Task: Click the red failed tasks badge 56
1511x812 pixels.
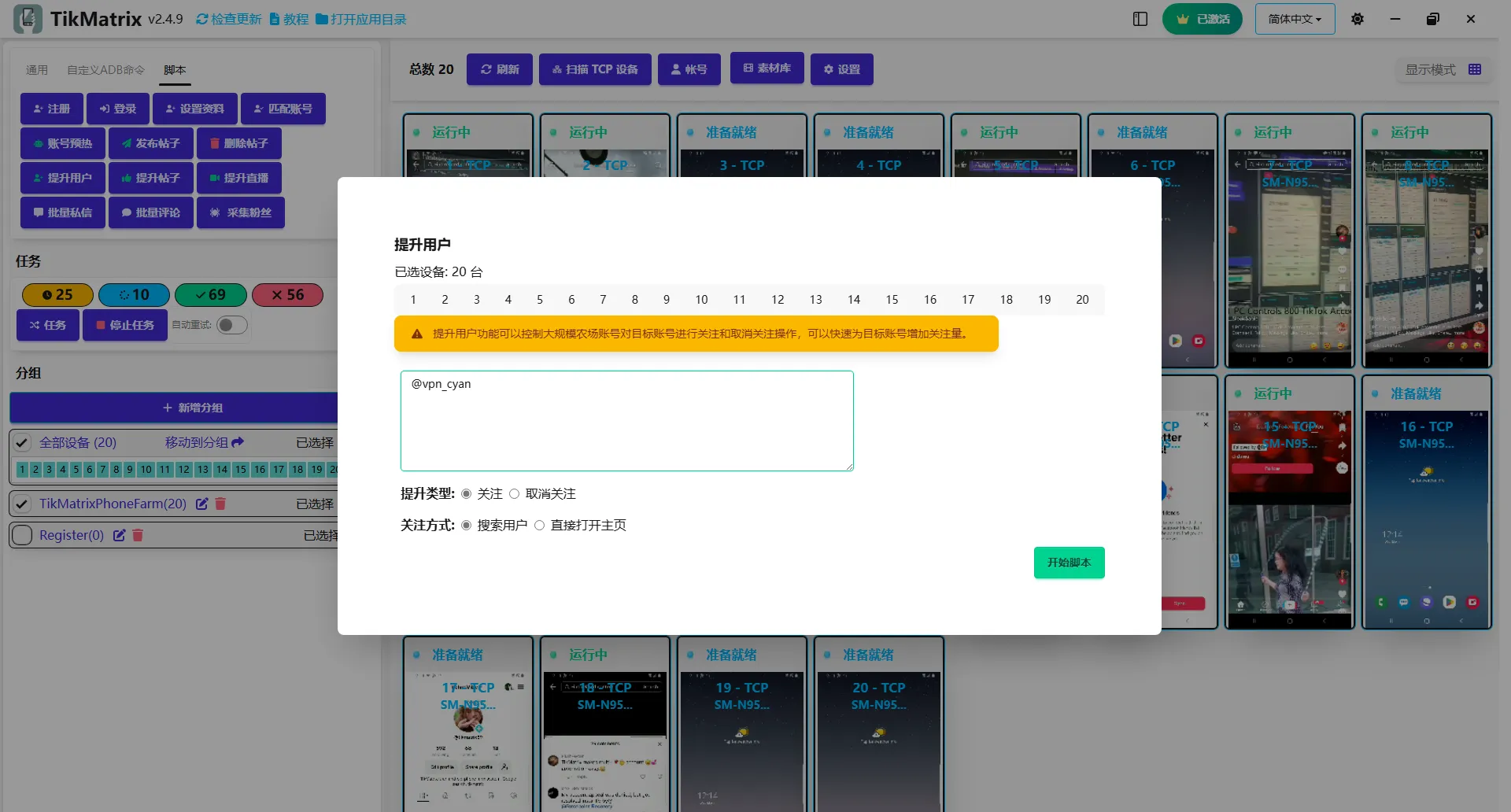Action: [287, 294]
